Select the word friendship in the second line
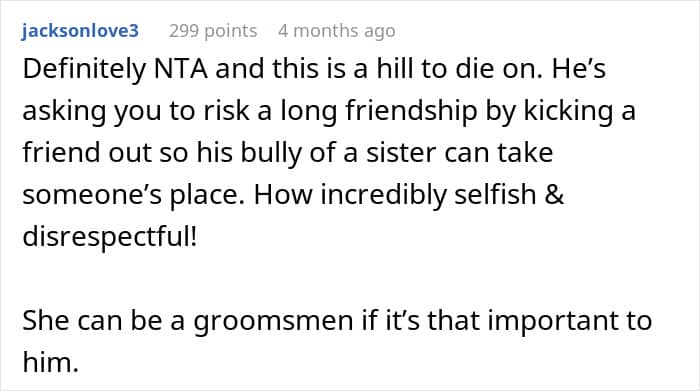The height and width of the screenshot is (391, 700). point(411,111)
